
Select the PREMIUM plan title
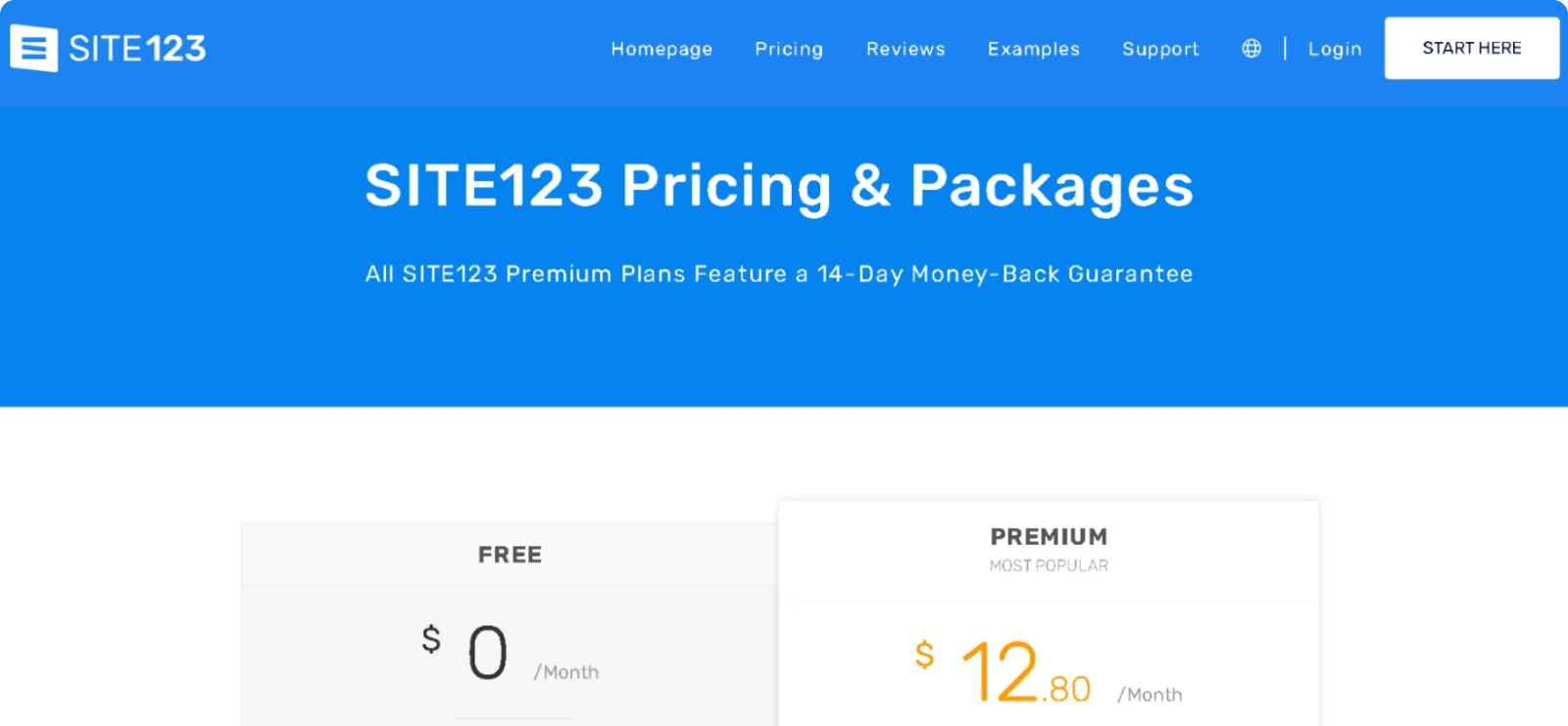click(1049, 537)
